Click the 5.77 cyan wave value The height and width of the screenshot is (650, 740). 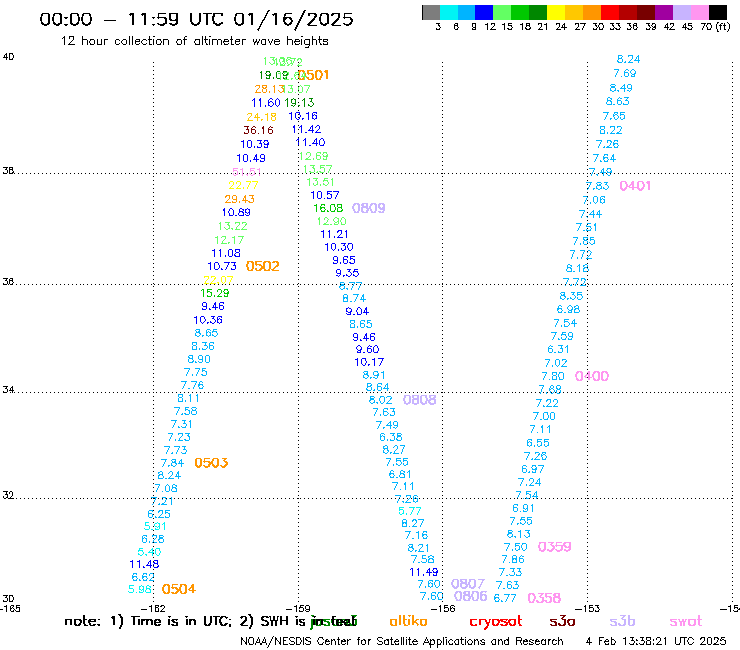[410, 511]
